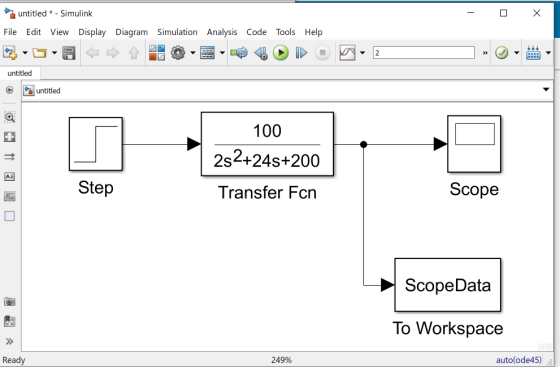Open the Model Explorer icon
Image resolution: width=560 pixels, height=367 pixels.
[x=208, y=53]
